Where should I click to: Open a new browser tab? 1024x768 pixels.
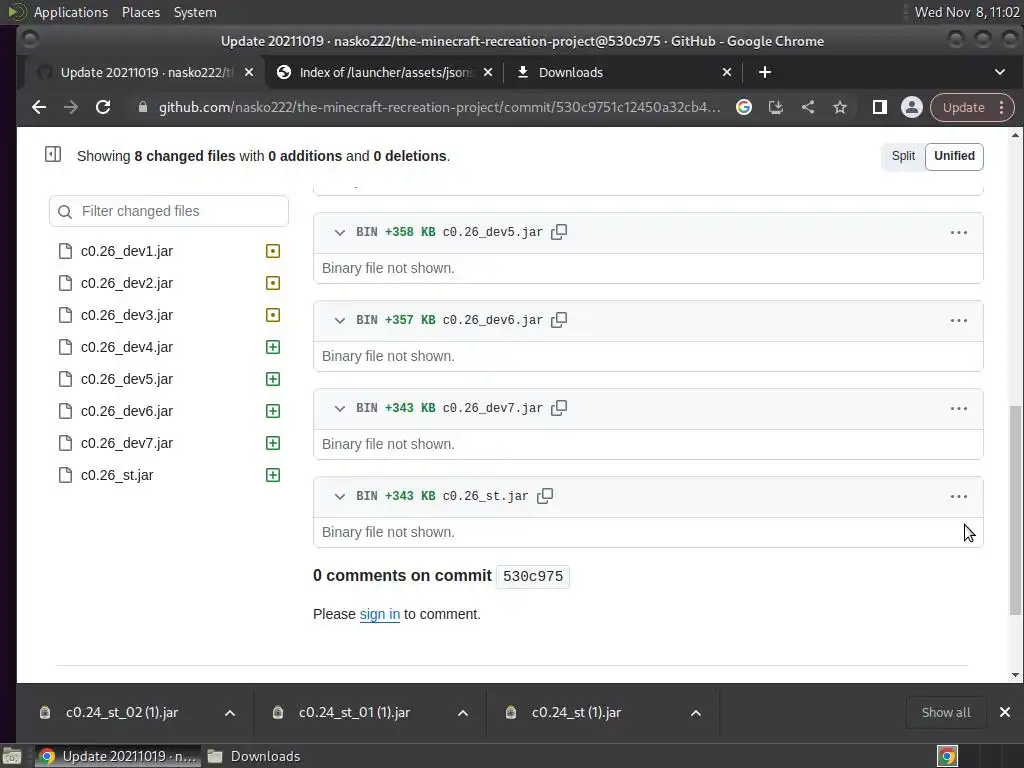tap(765, 72)
